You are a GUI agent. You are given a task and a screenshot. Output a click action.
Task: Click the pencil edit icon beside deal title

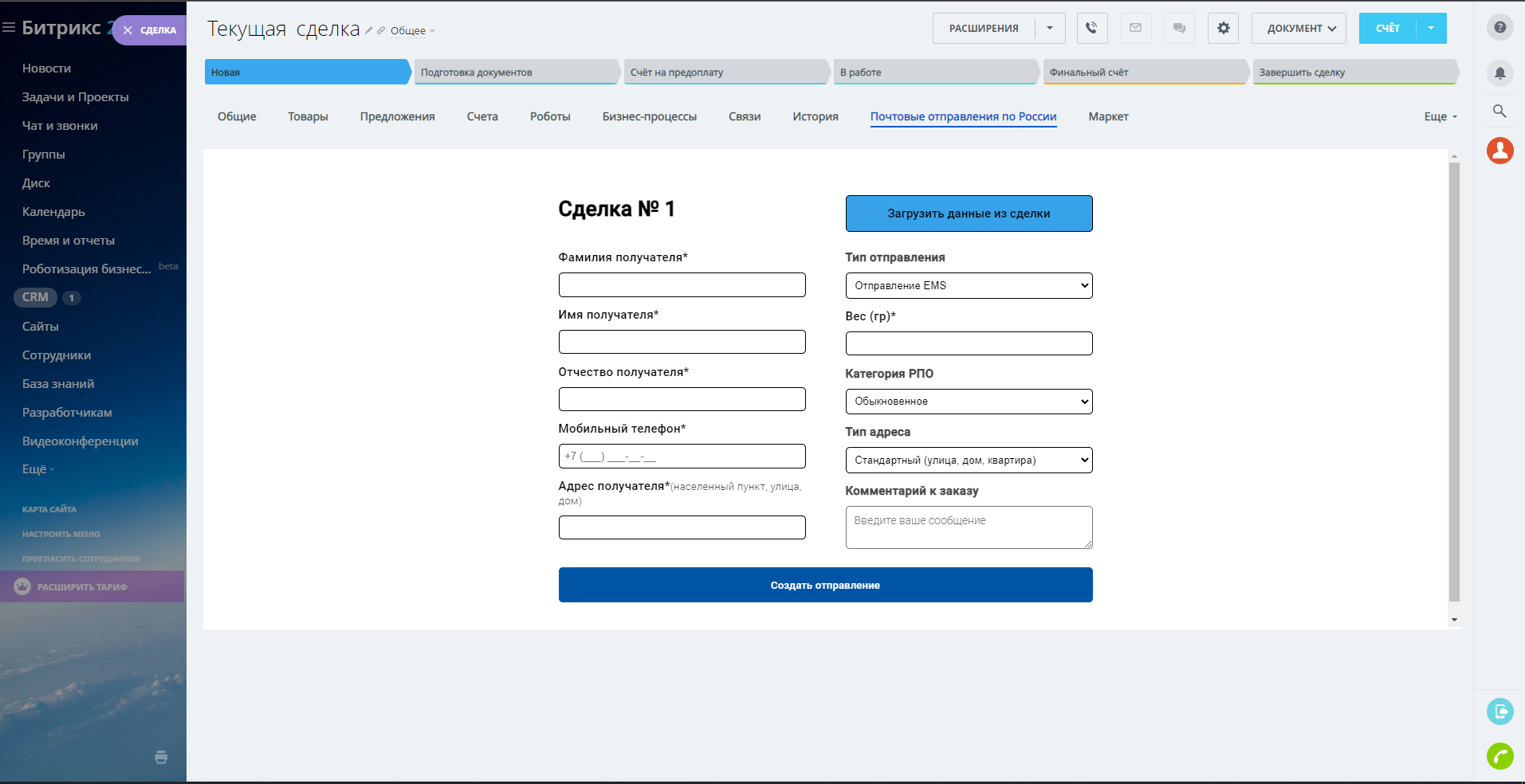(369, 31)
